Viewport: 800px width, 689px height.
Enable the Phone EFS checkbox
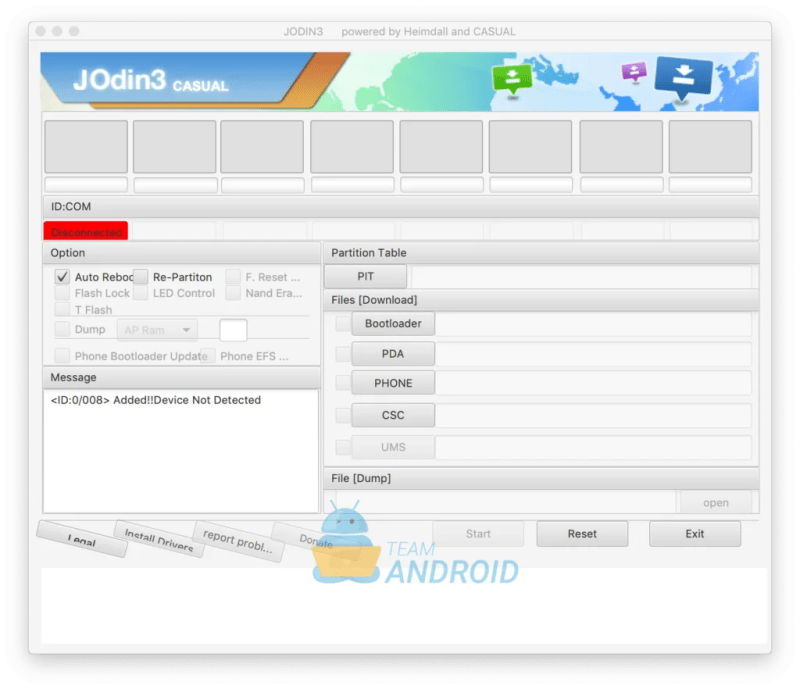tap(208, 356)
